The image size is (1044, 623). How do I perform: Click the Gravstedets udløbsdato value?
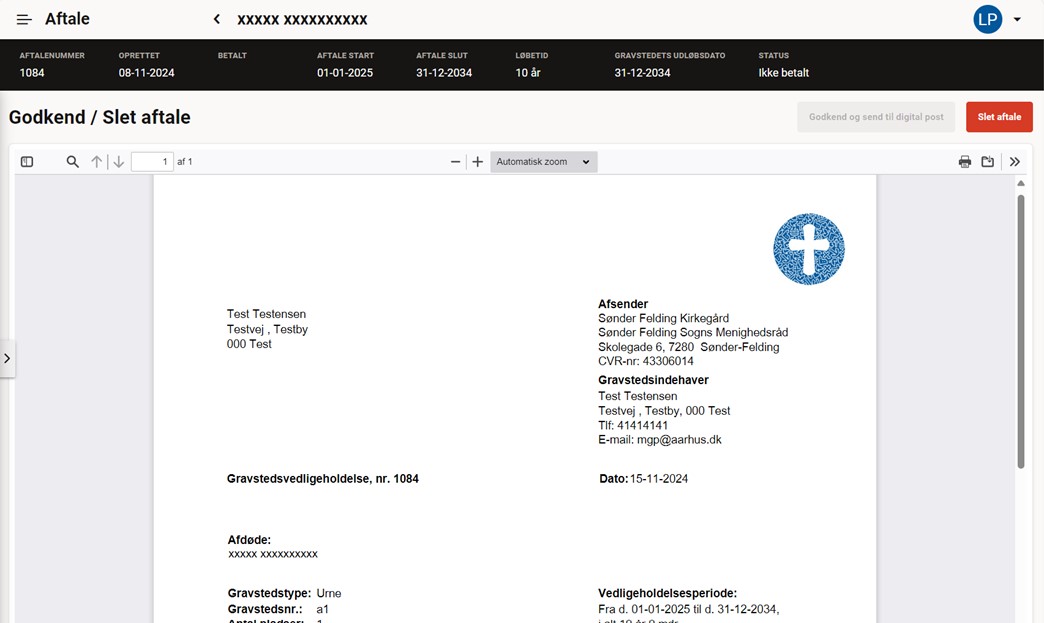tap(643, 73)
